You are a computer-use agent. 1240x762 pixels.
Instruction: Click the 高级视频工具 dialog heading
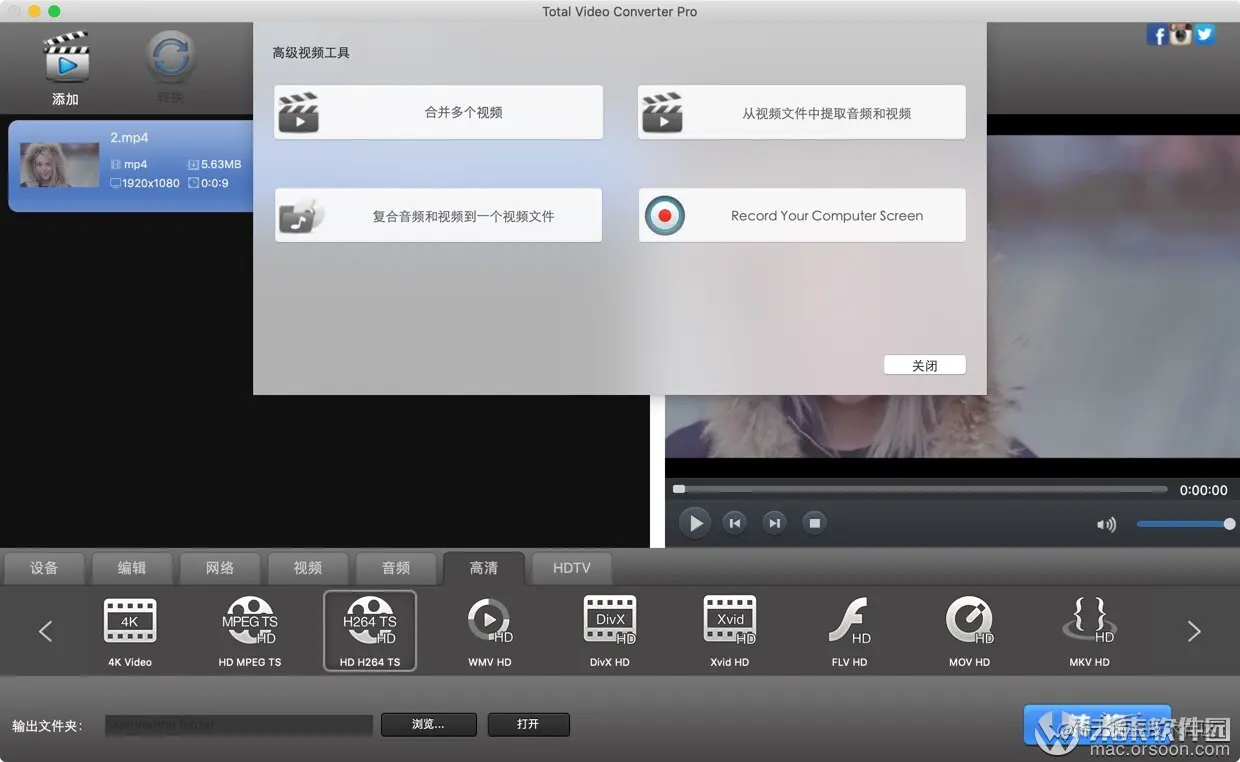click(311, 52)
